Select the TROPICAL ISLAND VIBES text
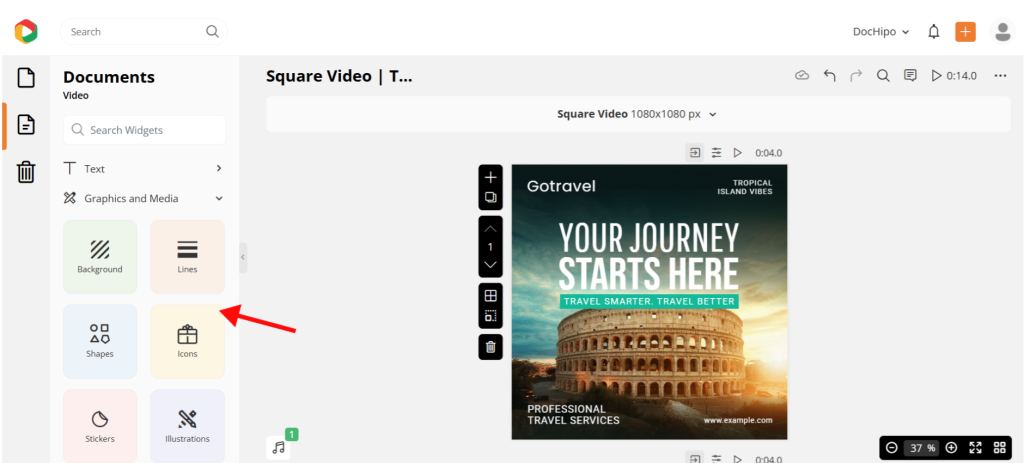The image size is (1024, 463). point(744,187)
